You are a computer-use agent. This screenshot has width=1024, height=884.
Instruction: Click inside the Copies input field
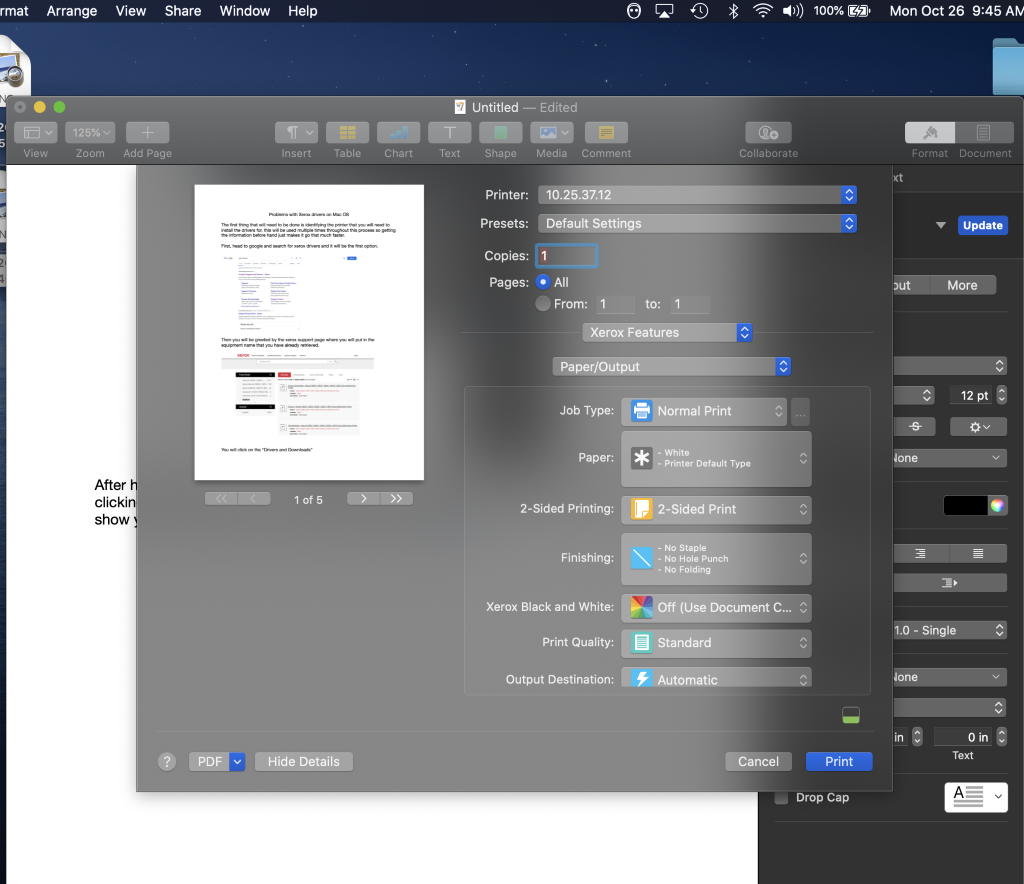[566, 255]
